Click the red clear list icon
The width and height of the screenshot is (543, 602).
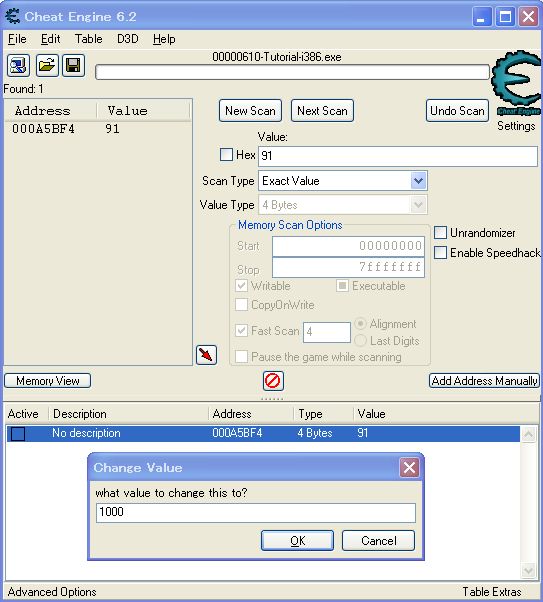tap(273, 381)
